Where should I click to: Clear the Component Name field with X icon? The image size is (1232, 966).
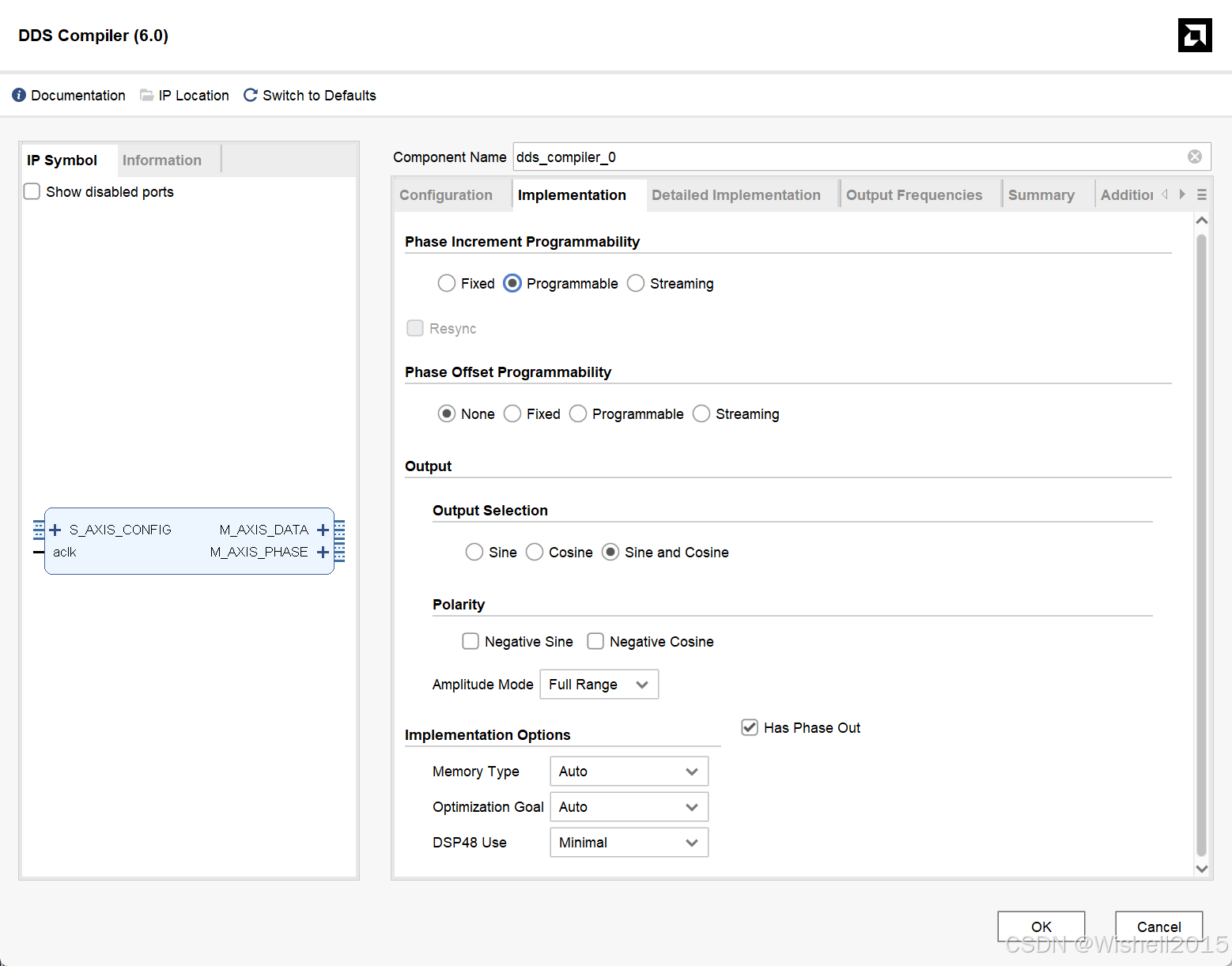point(1195,157)
